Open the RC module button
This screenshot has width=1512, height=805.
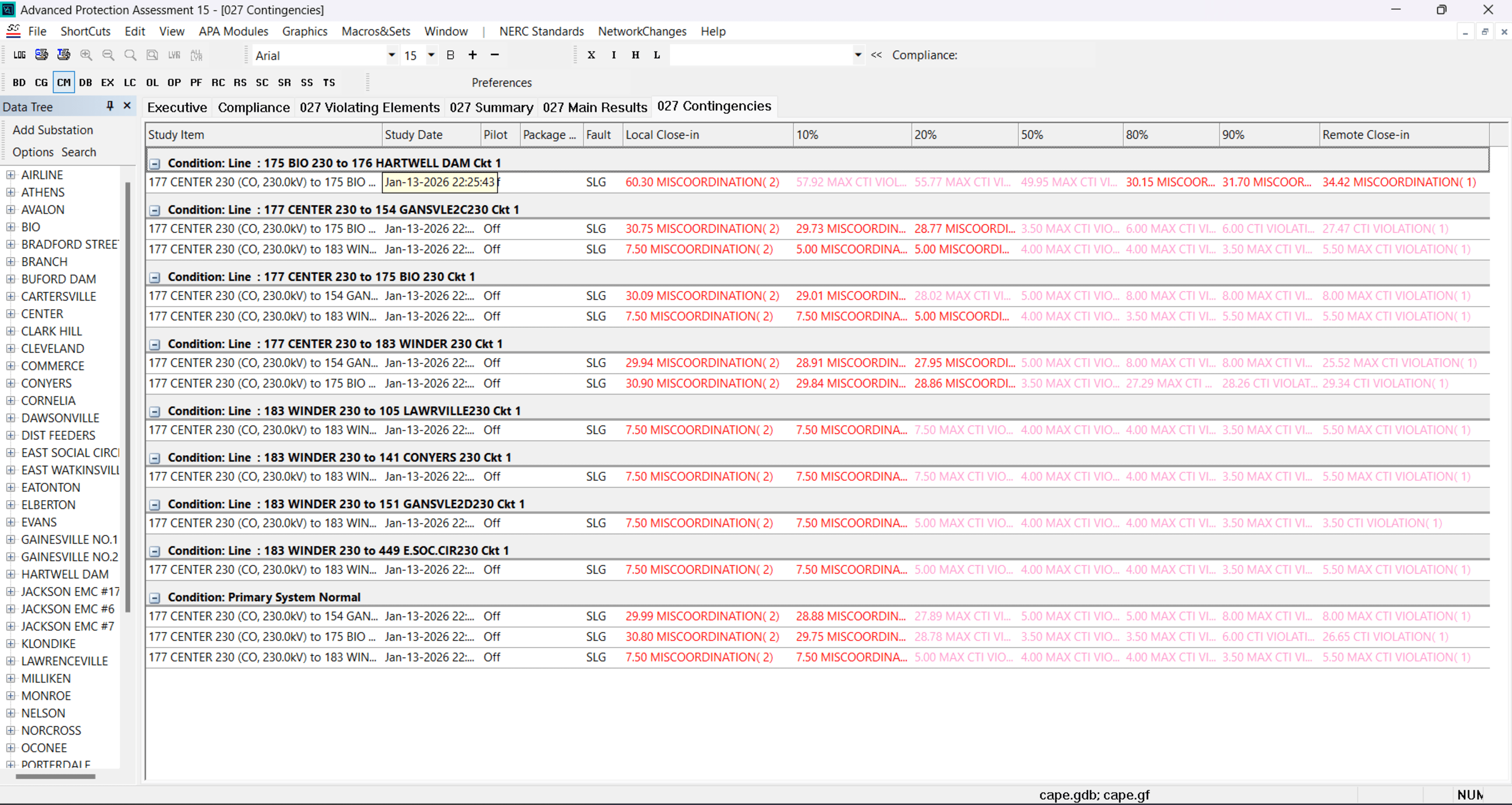click(x=218, y=83)
